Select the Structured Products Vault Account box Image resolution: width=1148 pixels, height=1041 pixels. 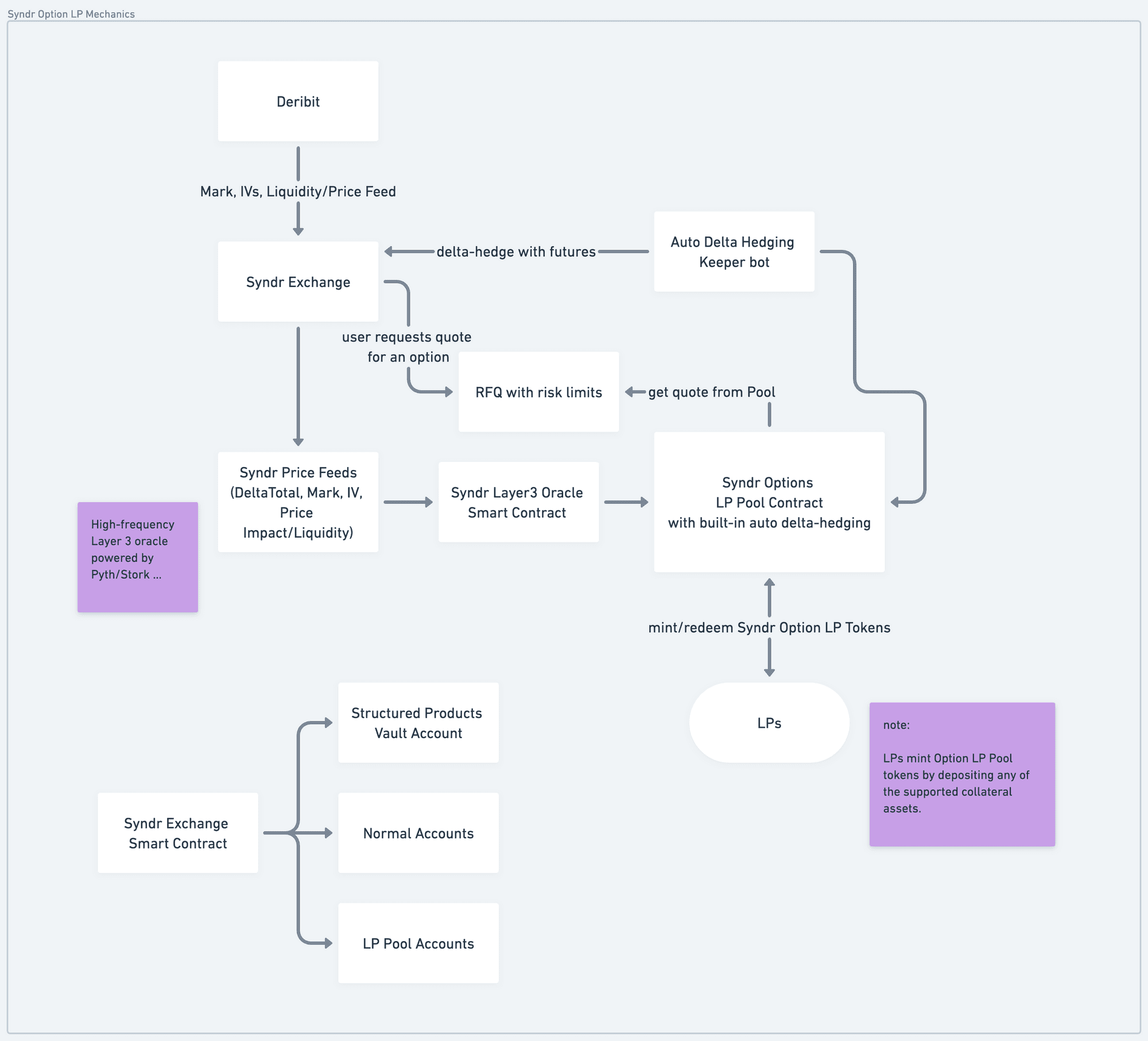point(418,723)
